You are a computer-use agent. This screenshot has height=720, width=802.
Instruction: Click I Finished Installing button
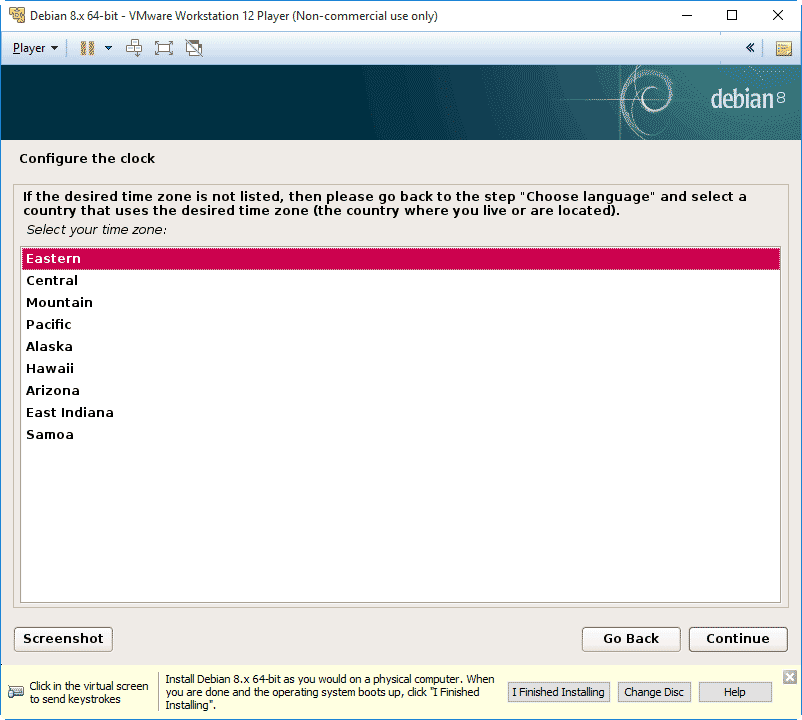click(x=558, y=692)
